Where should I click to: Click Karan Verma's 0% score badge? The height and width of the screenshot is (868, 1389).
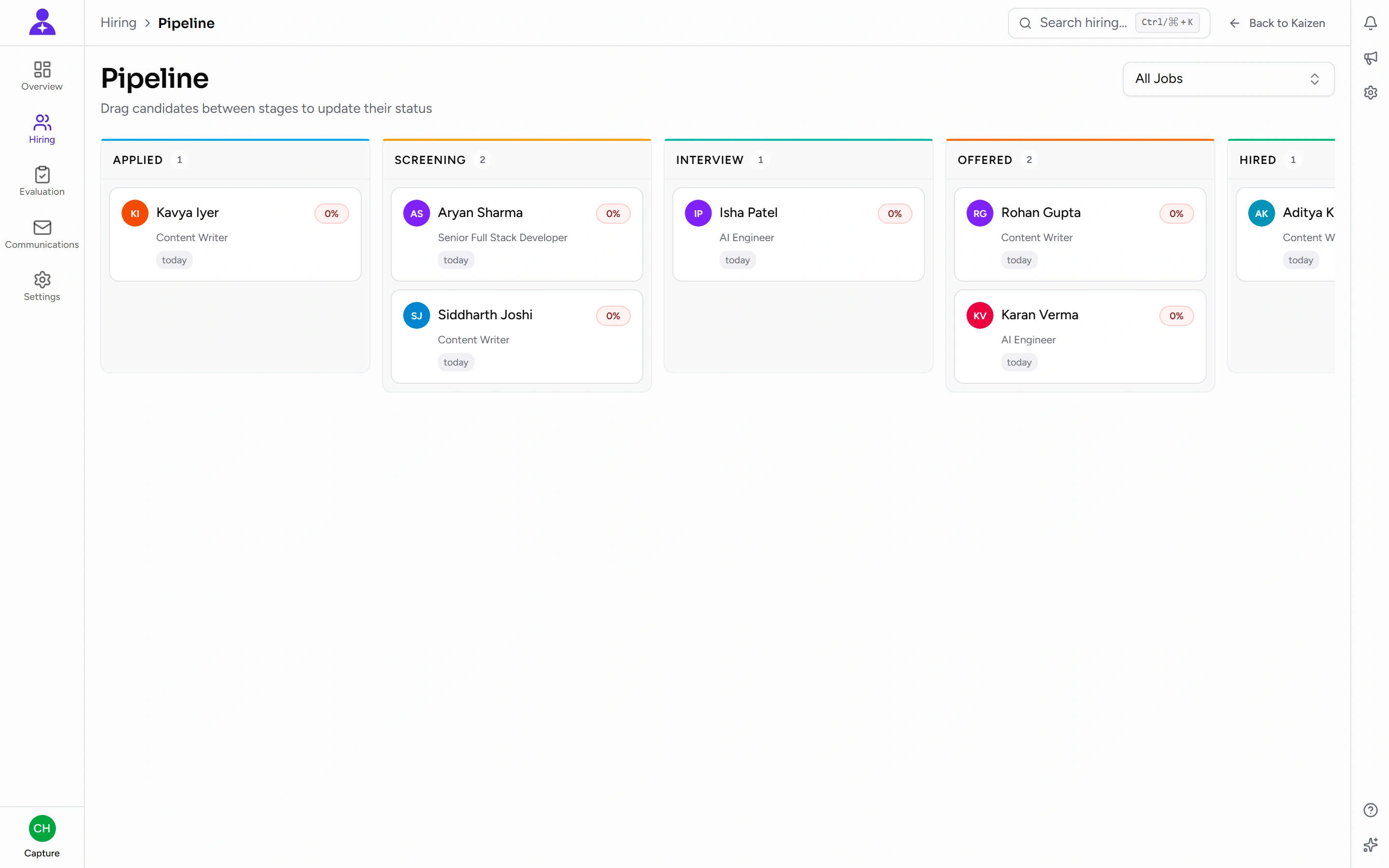tap(1176, 316)
